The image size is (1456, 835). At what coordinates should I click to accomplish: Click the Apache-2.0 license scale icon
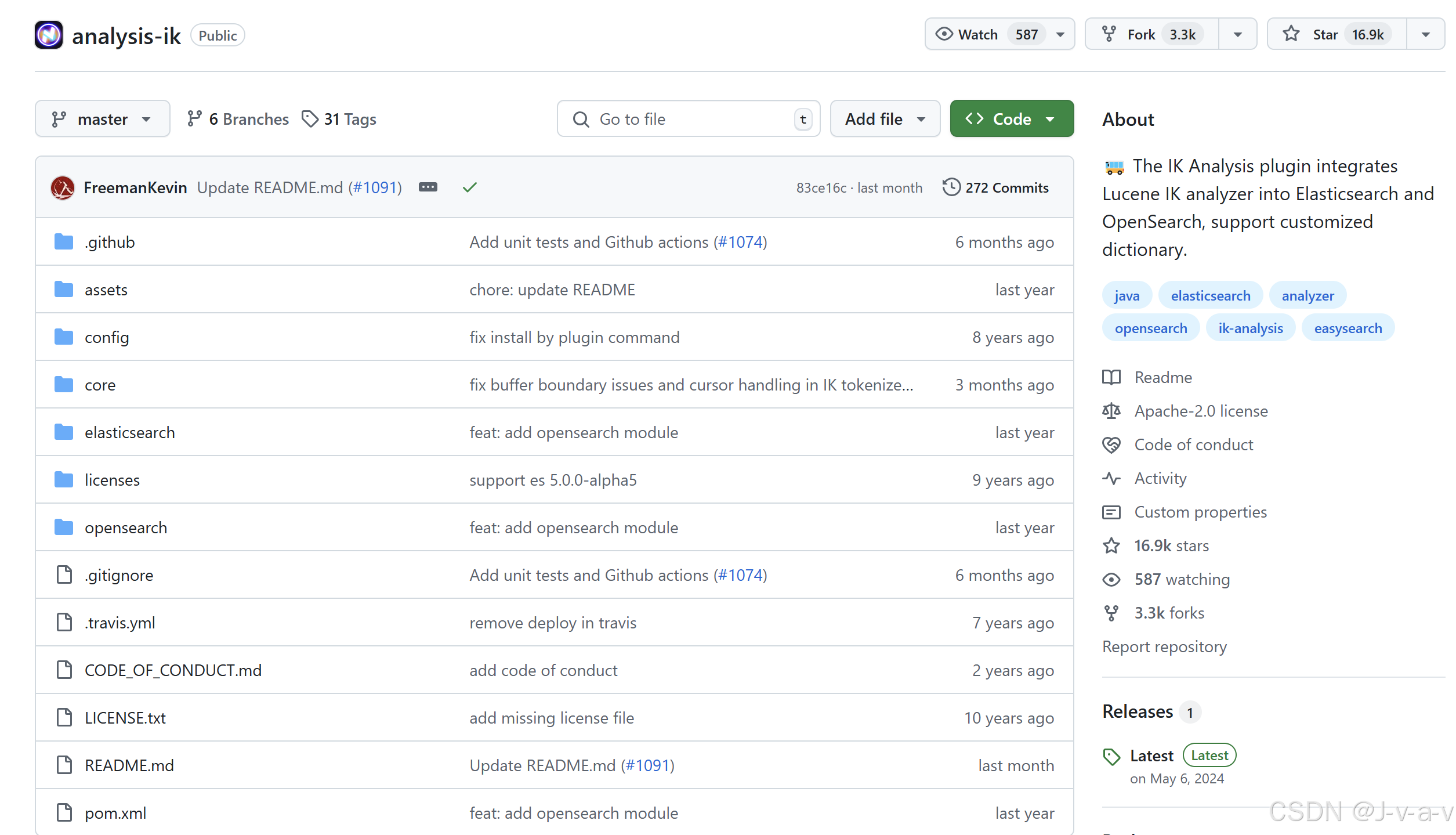(1111, 411)
